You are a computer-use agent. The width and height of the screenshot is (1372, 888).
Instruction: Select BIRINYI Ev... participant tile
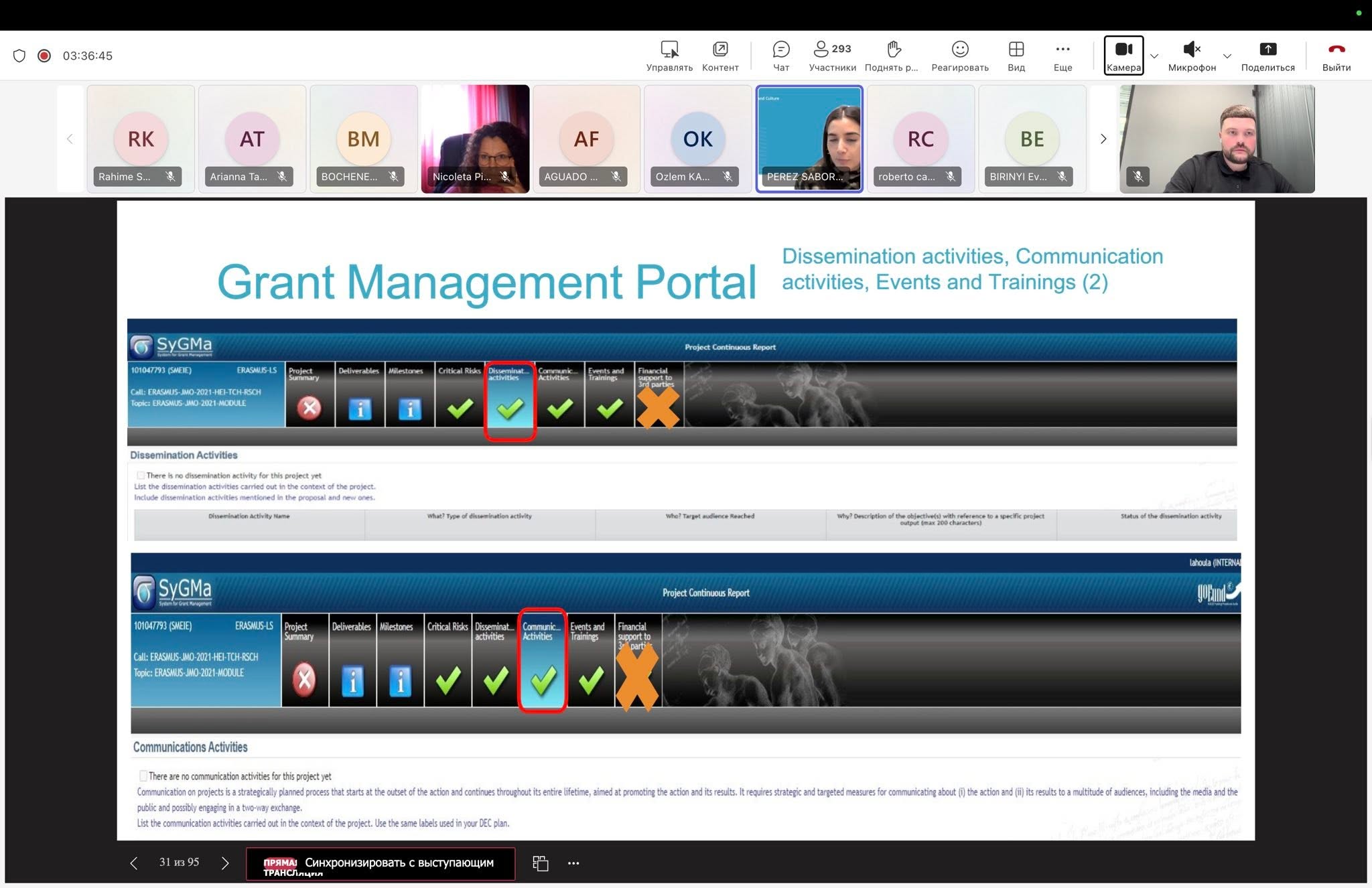tap(1032, 139)
